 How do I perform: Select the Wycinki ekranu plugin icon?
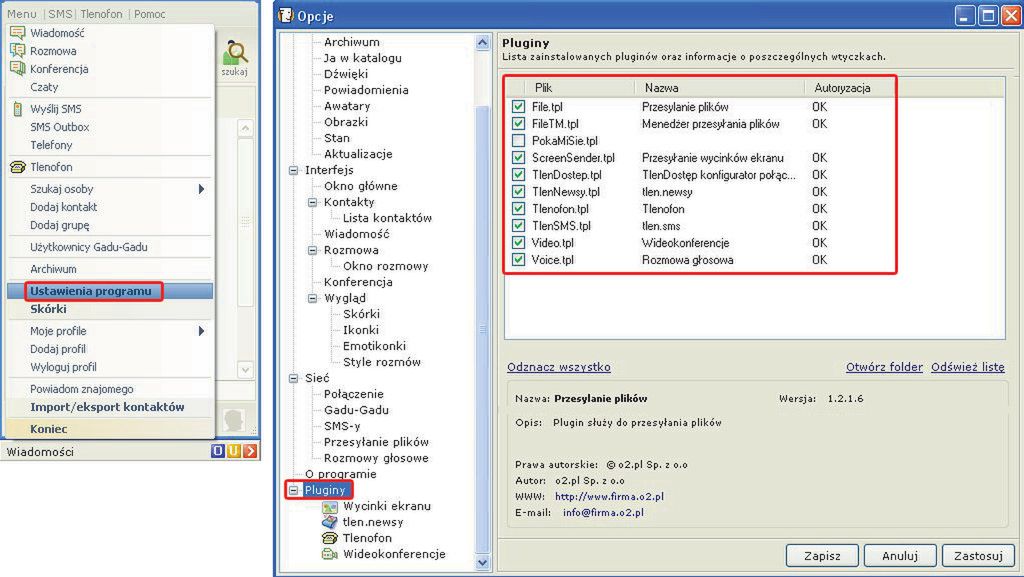point(330,507)
